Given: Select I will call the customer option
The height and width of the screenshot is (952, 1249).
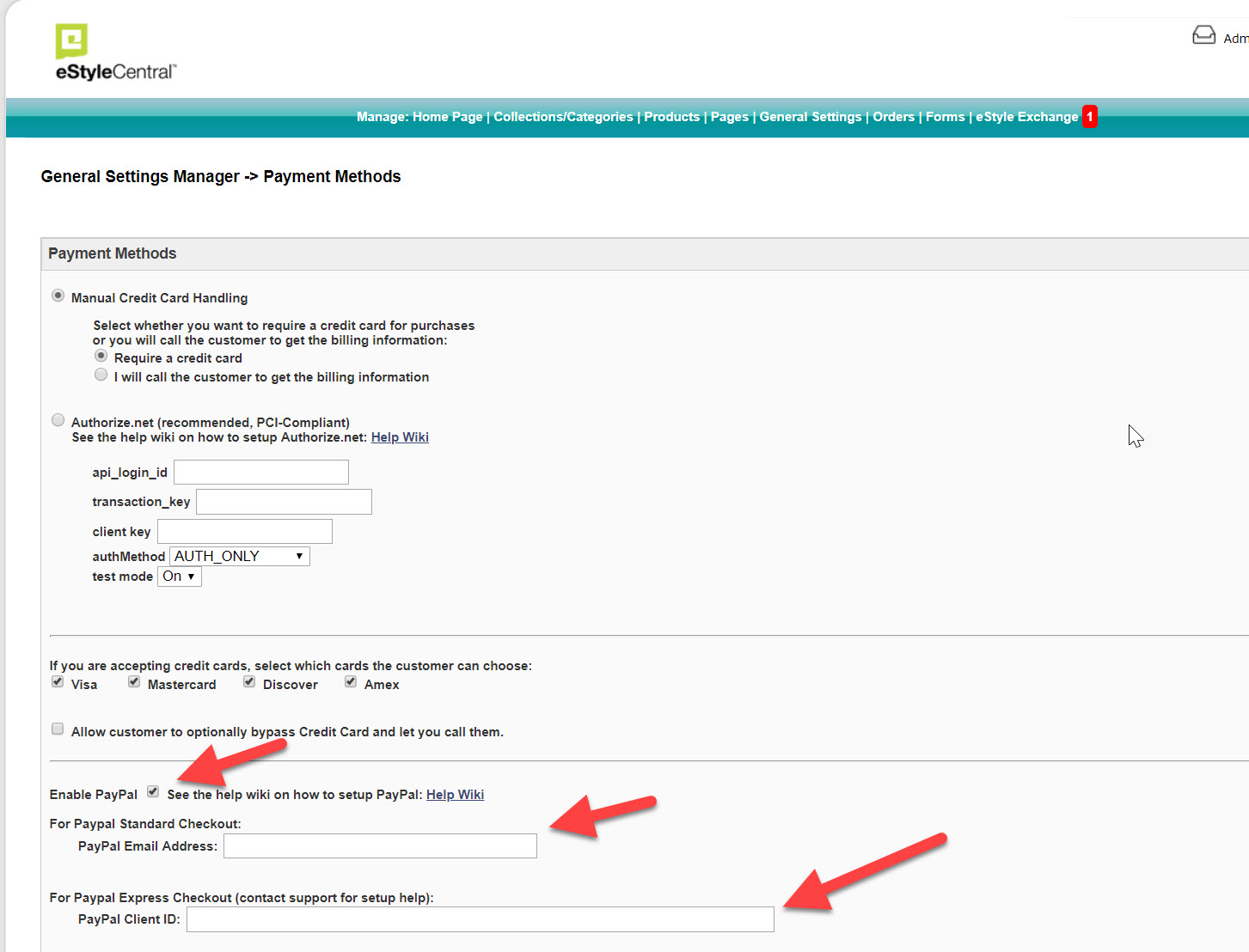Looking at the screenshot, I should tap(101, 375).
